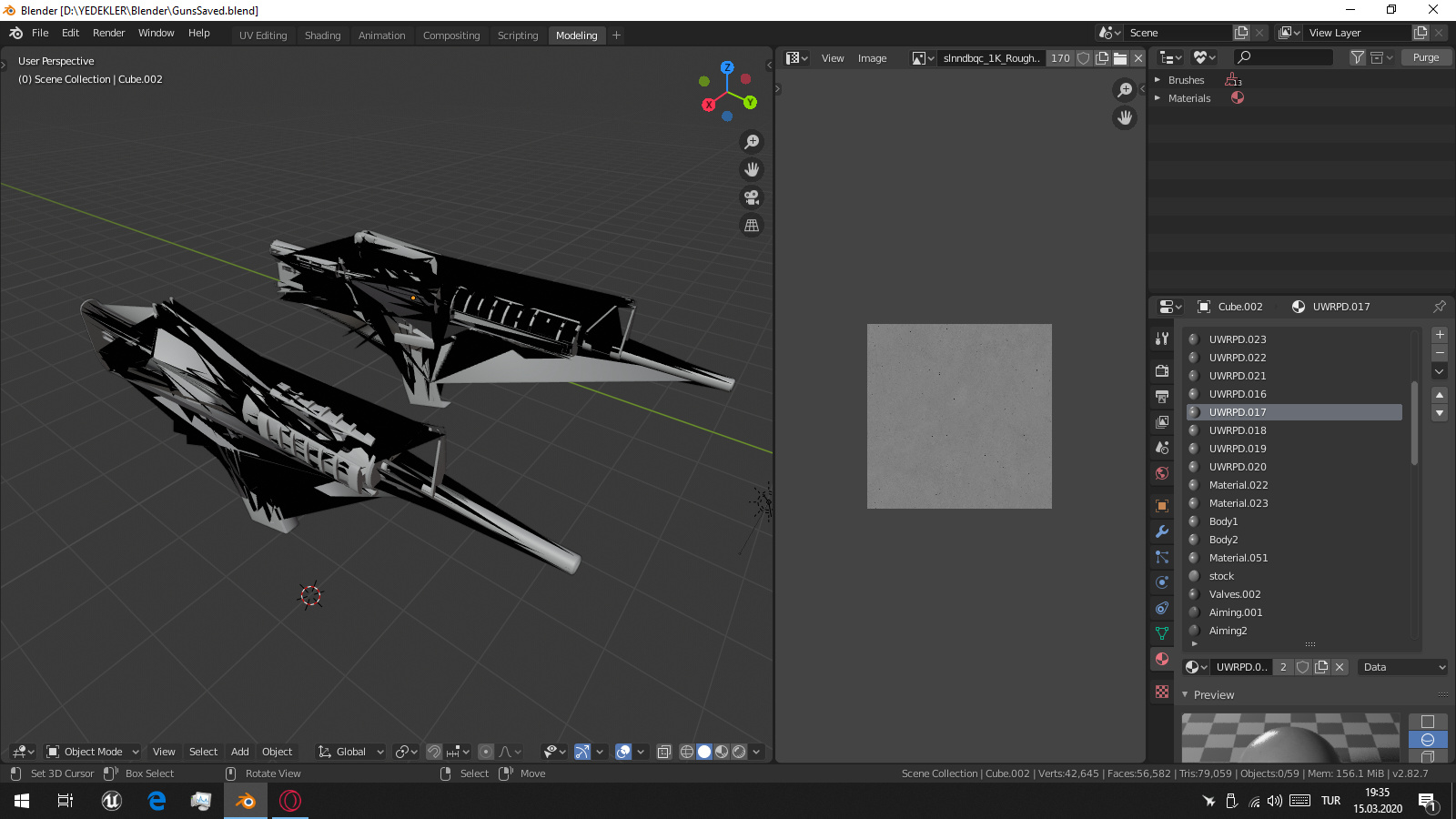Launch Blender from the Windows taskbar
1456x819 pixels.
click(x=246, y=801)
